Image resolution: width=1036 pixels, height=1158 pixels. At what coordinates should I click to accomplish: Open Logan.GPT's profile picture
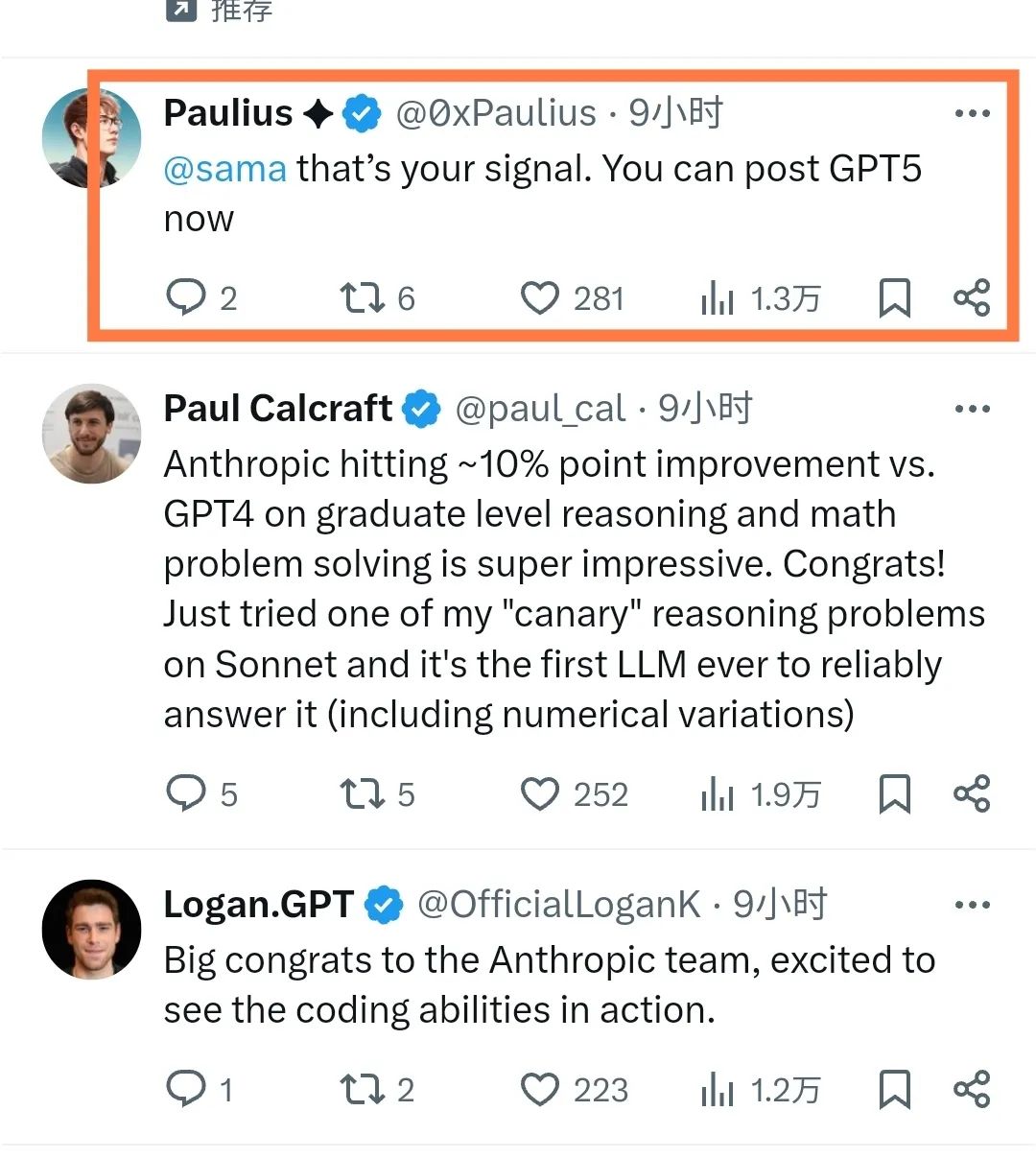click(91, 929)
